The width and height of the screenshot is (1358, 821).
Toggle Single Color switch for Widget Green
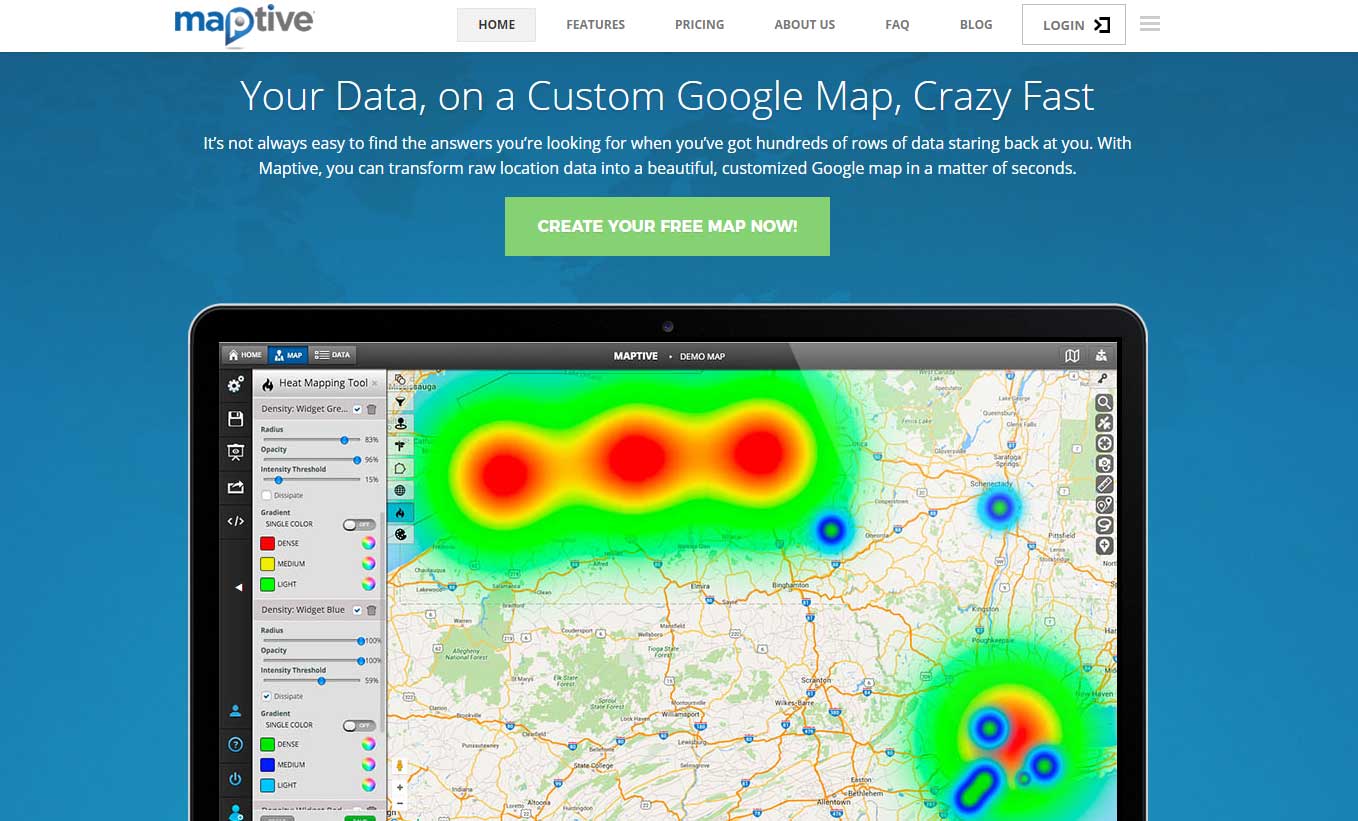pyautogui.click(x=359, y=524)
